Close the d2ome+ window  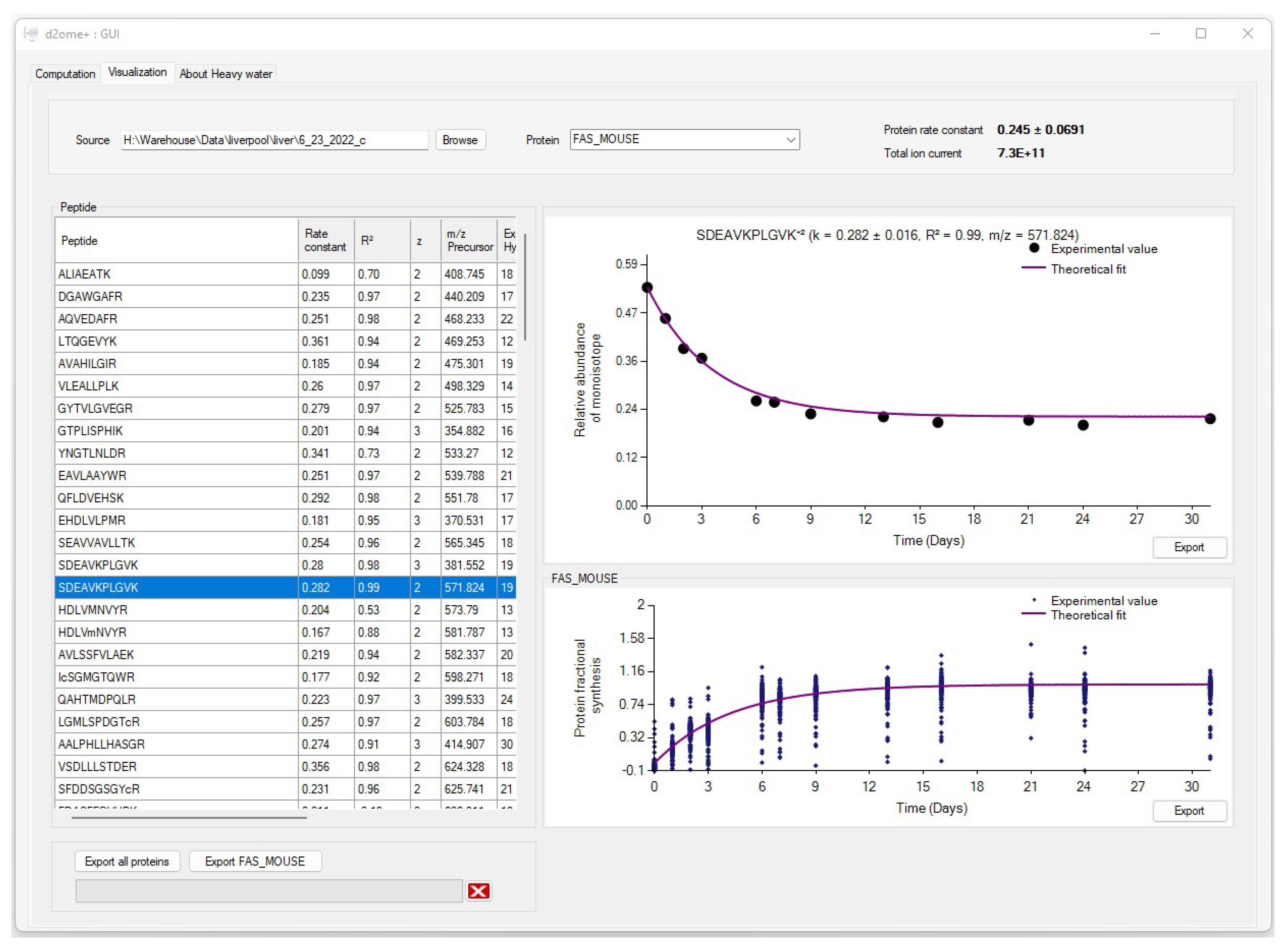click(1247, 34)
